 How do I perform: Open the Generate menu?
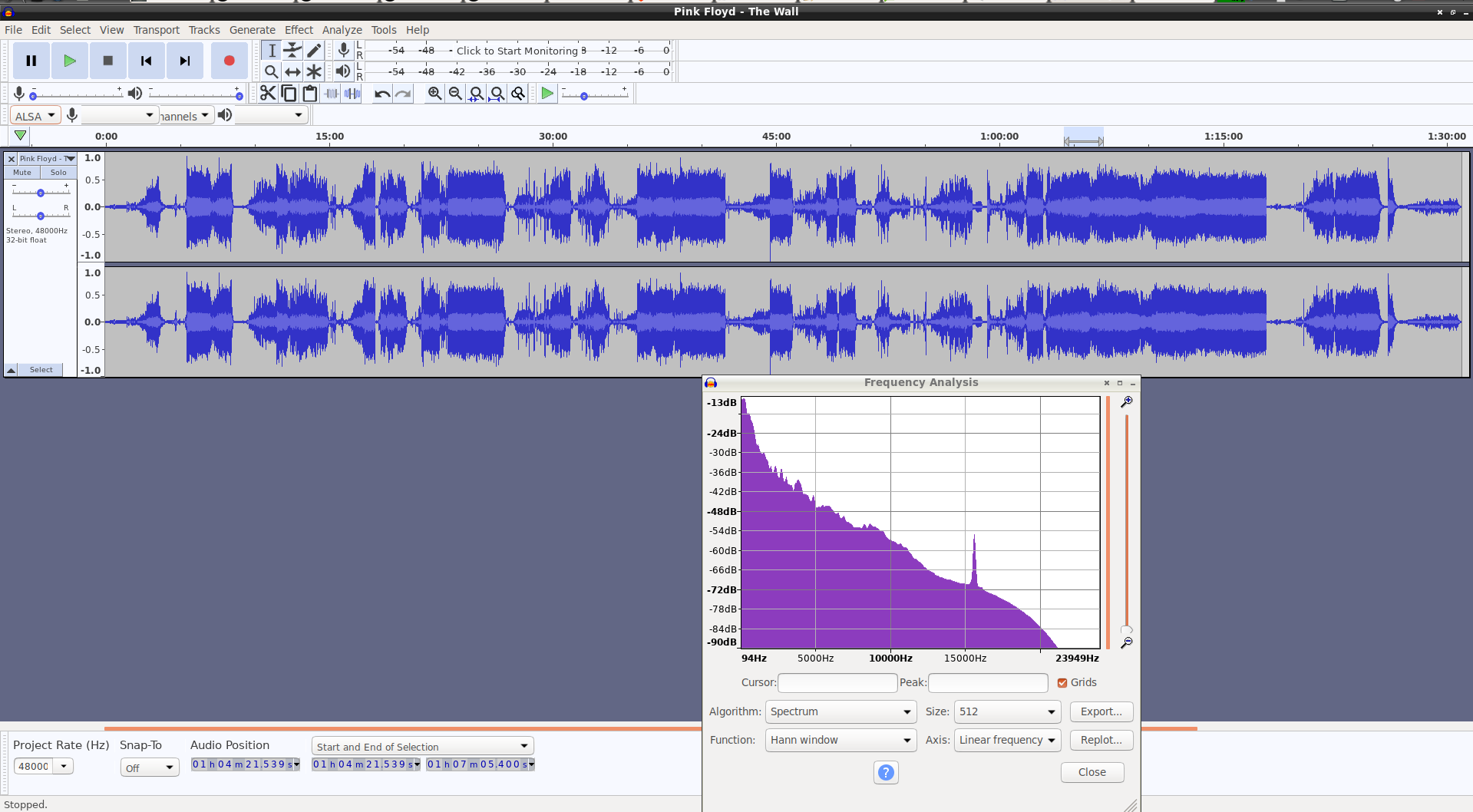pos(253,30)
